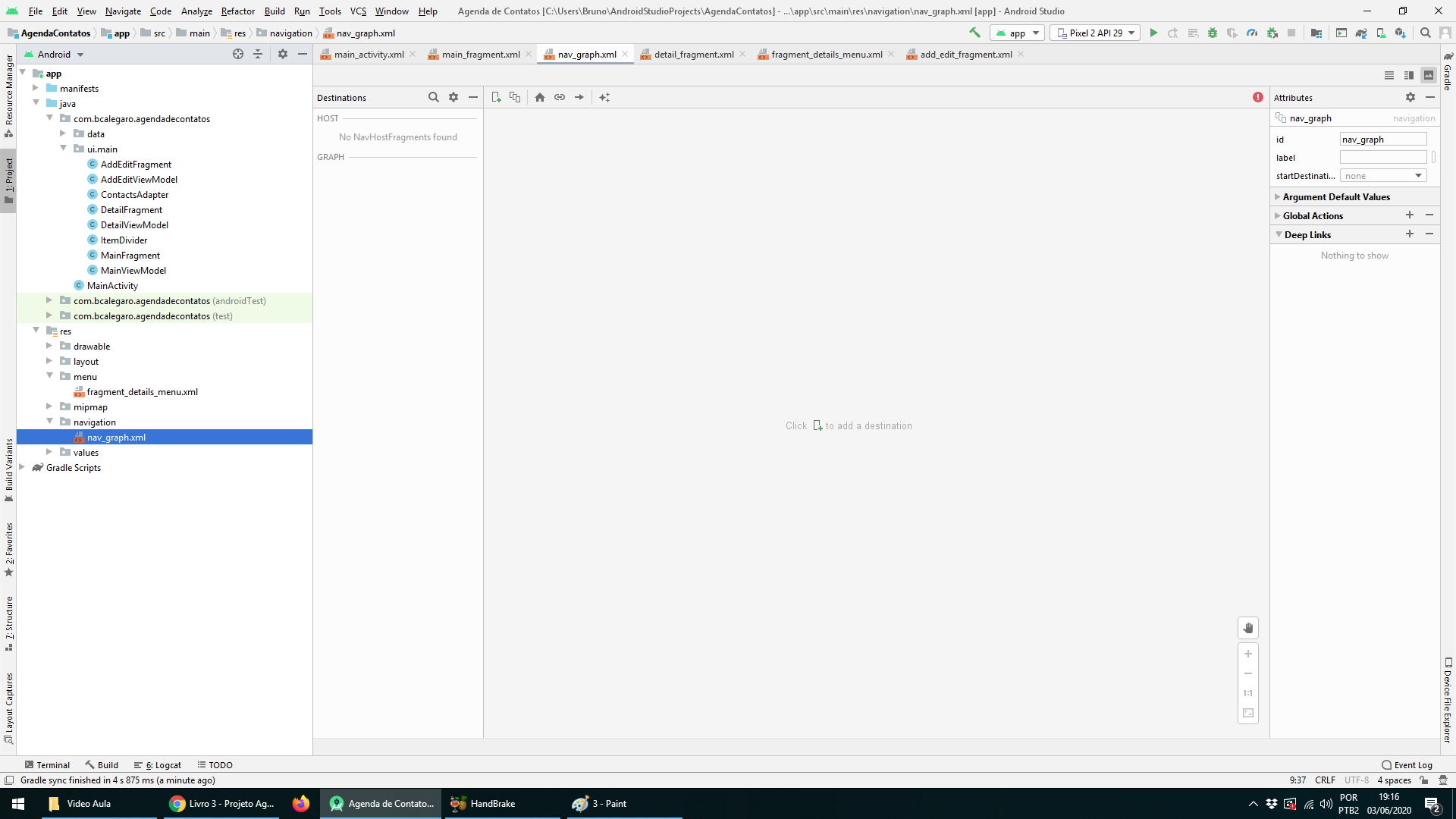Viewport: 1456px width, 819px height.
Task: Click the label input field
Action: coord(1382,158)
